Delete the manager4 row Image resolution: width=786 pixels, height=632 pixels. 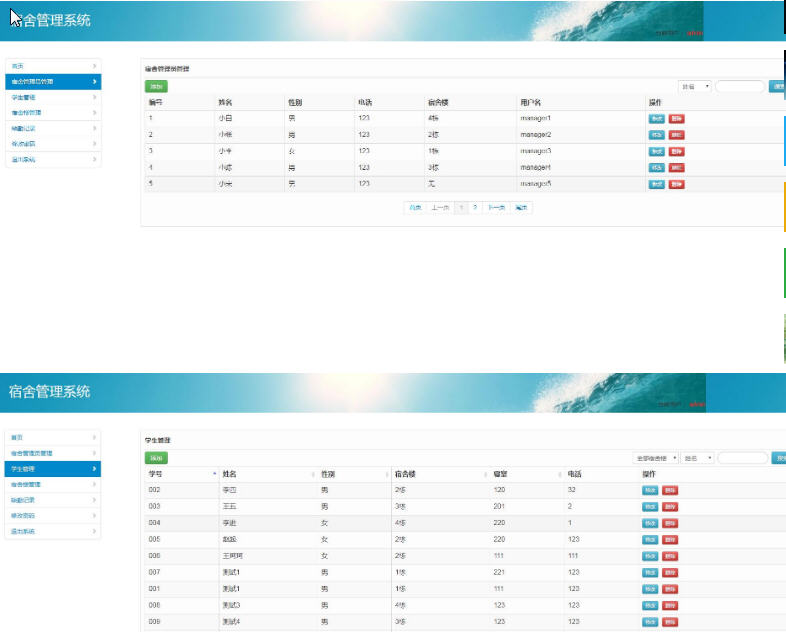point(677,168)
